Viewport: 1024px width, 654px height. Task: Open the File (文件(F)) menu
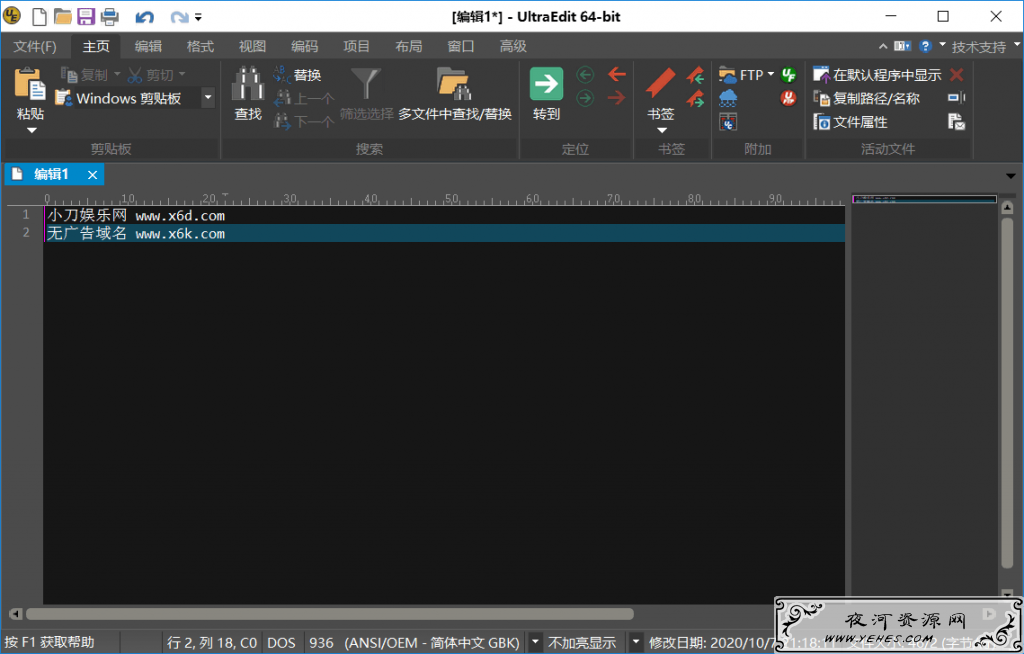tap(35, 46)
